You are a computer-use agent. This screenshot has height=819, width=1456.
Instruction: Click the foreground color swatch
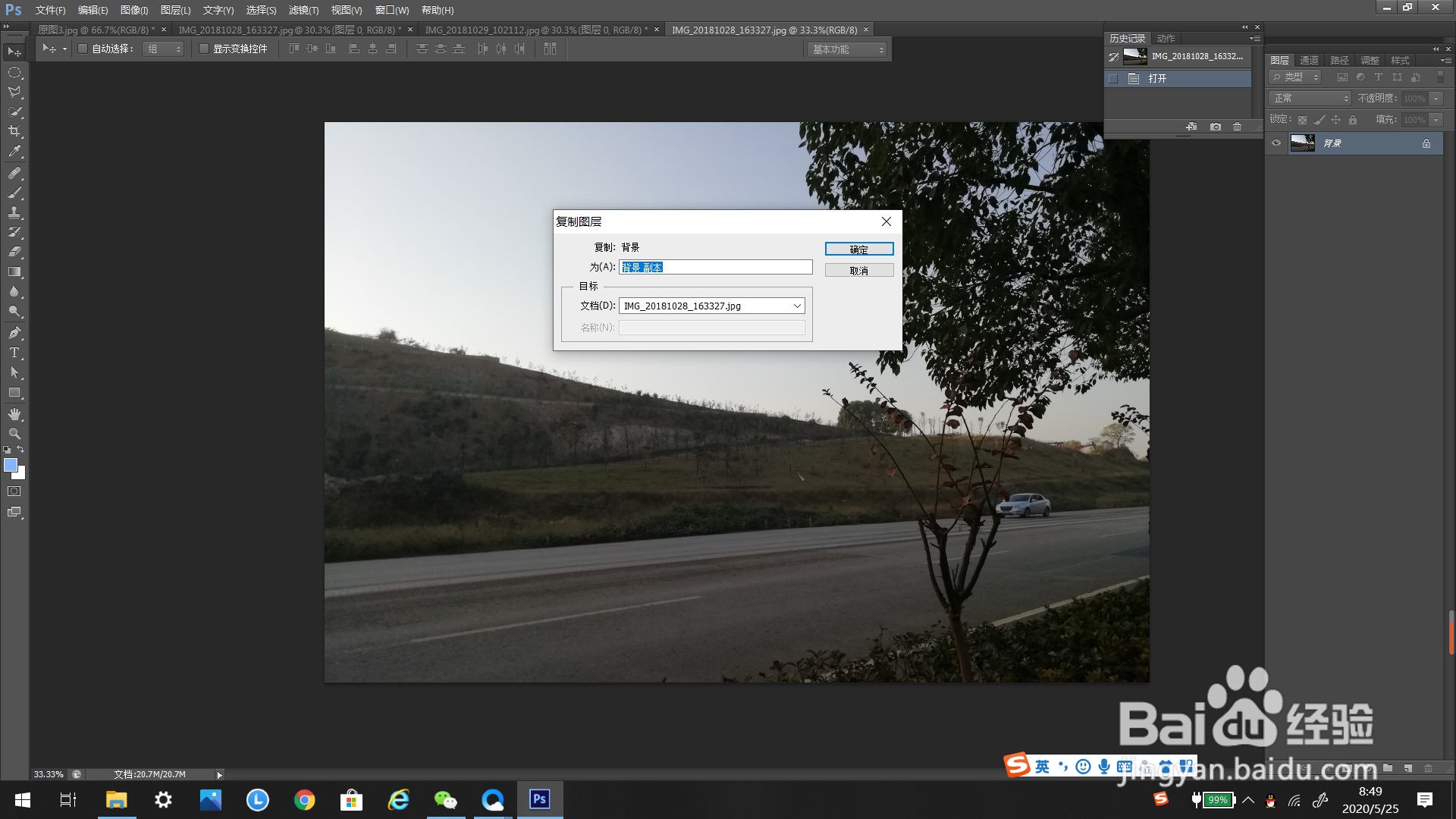click(10, 465)
